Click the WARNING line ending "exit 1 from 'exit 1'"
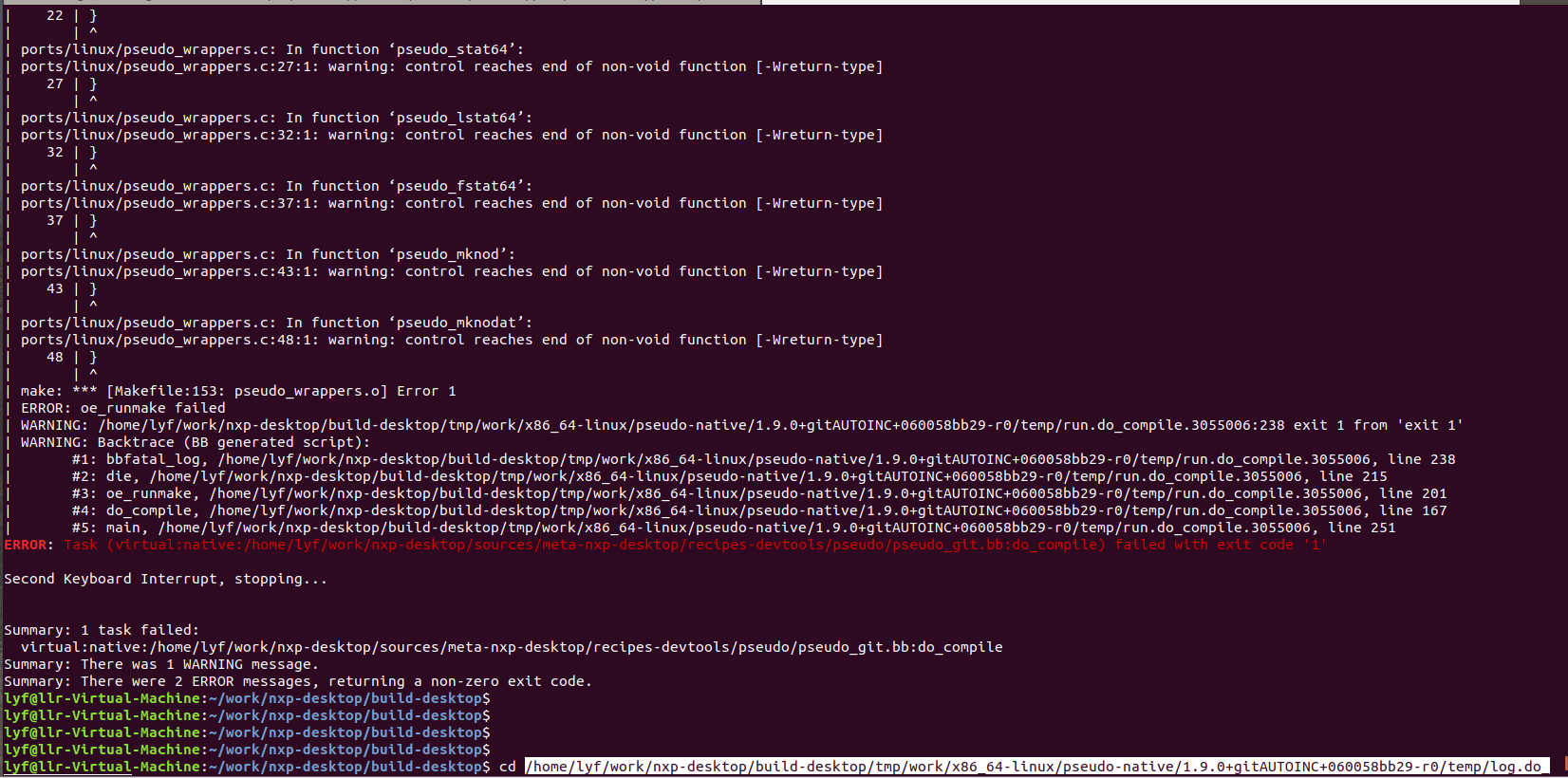 pos(741,425)
